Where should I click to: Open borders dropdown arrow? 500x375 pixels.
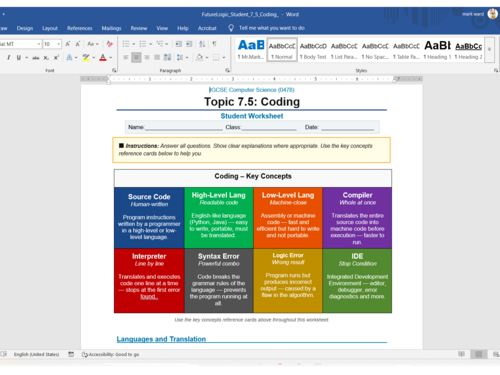point(224,58)
